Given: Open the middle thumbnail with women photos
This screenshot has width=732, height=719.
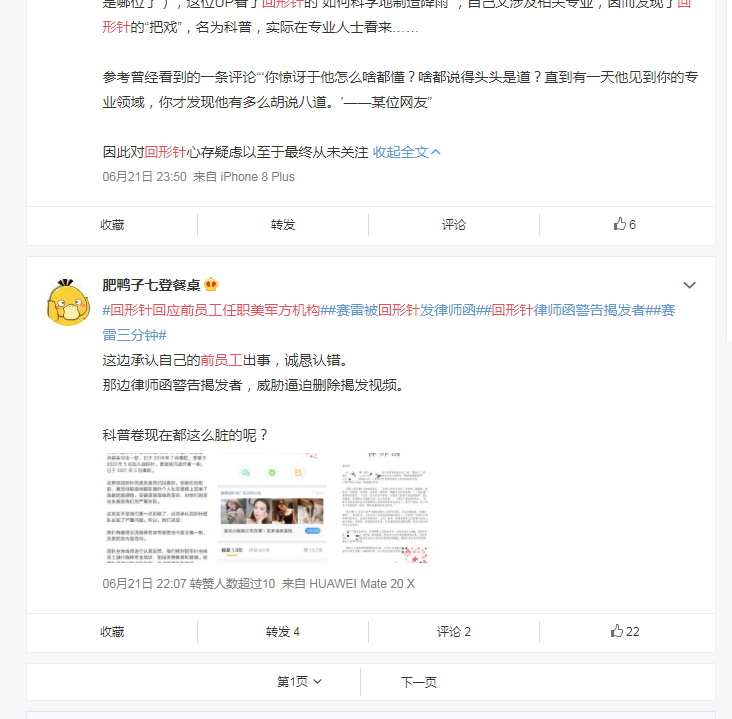Looking at the screenshot, I should tap(271, 508).
